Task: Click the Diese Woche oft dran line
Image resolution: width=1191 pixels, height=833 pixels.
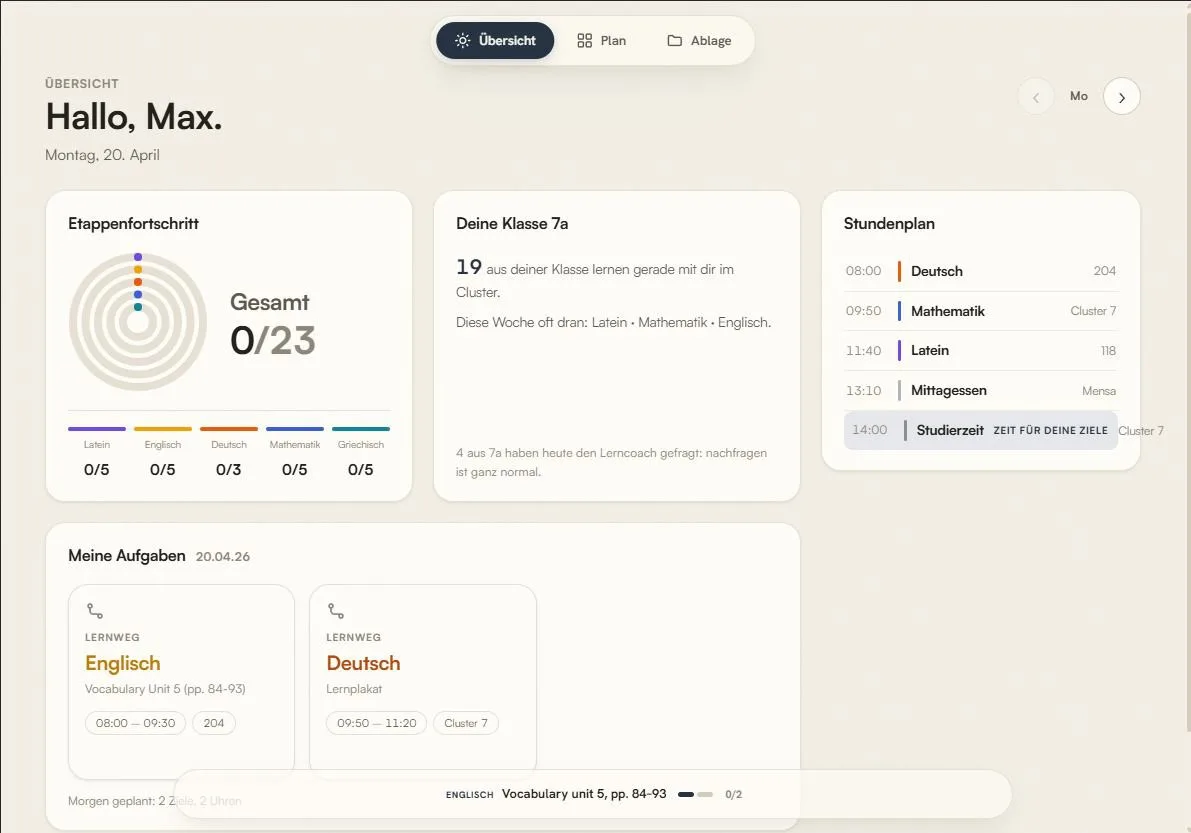Action: [x=614, y=322]
